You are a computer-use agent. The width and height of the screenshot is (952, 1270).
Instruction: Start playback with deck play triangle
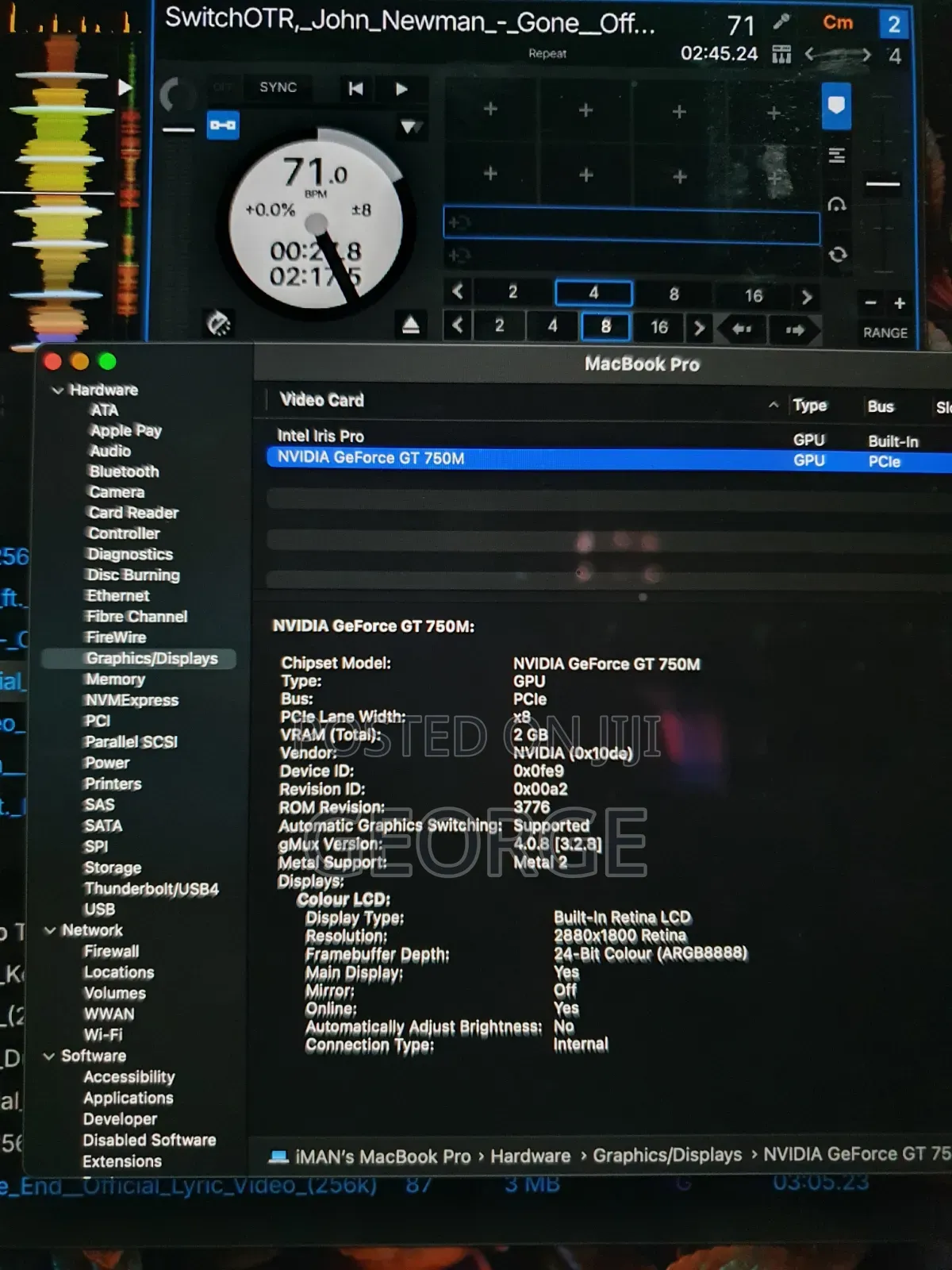click(x=401, y=89)
